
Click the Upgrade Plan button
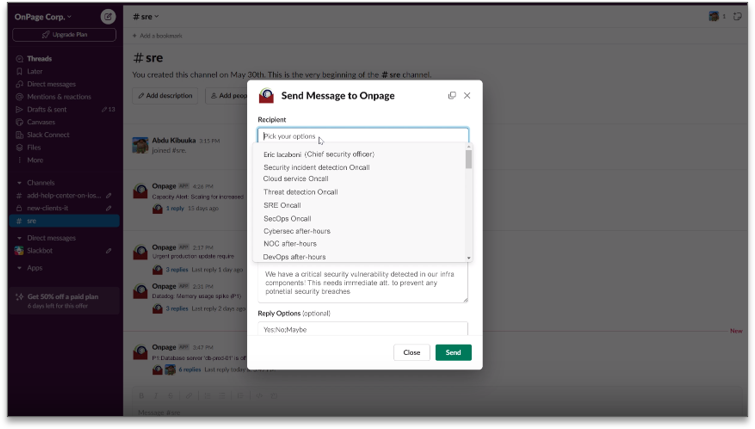click(64, 35)
